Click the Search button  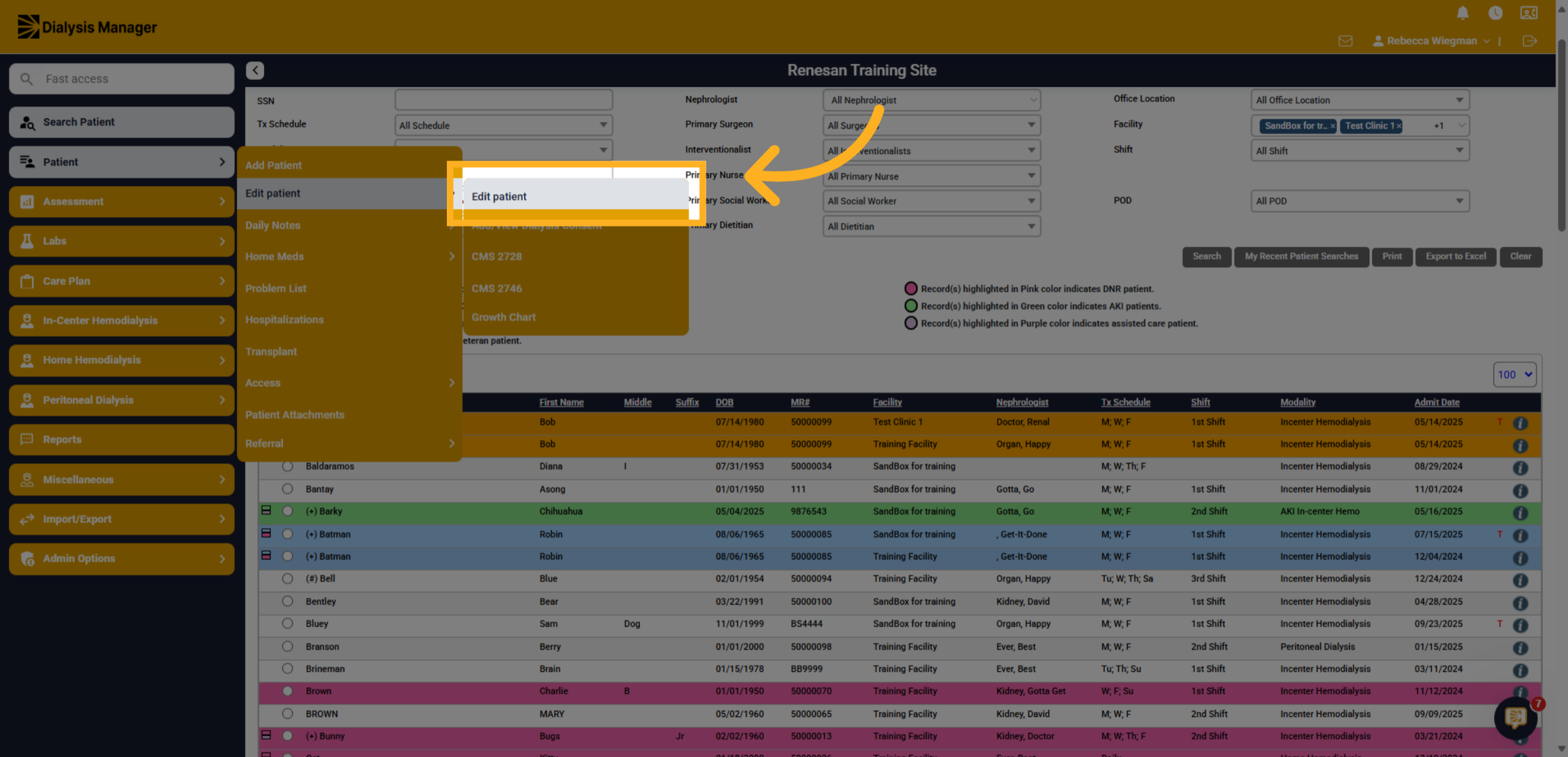(1206, 256)
